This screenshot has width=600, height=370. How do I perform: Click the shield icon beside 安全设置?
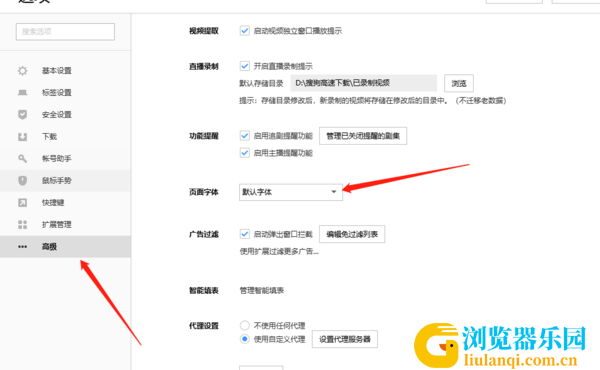pos(23,114)
